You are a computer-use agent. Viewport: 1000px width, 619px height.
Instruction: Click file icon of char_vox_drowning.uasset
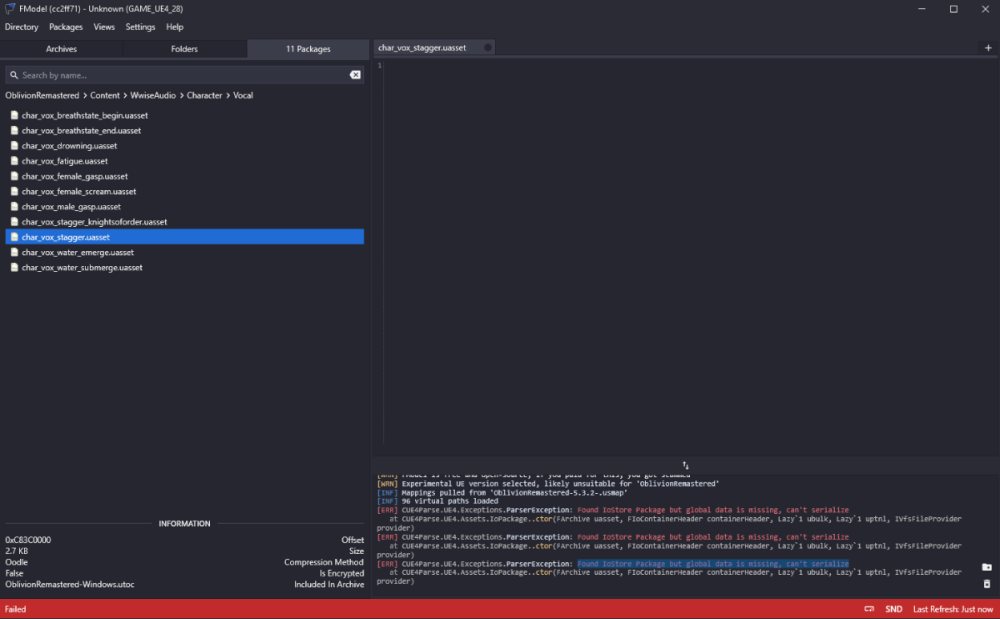coord(14,146)
